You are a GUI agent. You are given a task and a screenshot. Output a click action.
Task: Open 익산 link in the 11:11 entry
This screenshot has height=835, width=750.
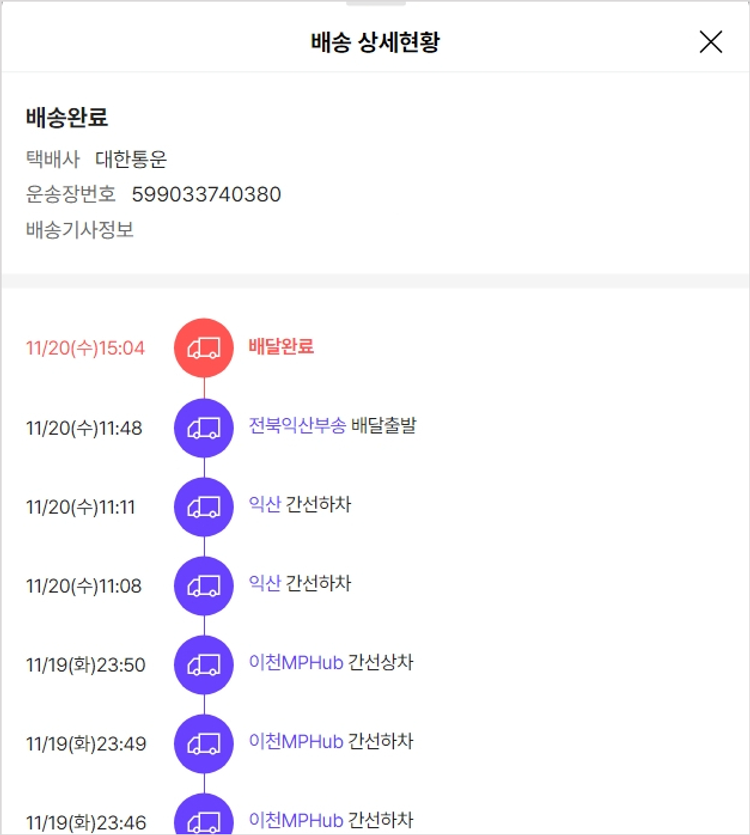[x=265, y=505]
